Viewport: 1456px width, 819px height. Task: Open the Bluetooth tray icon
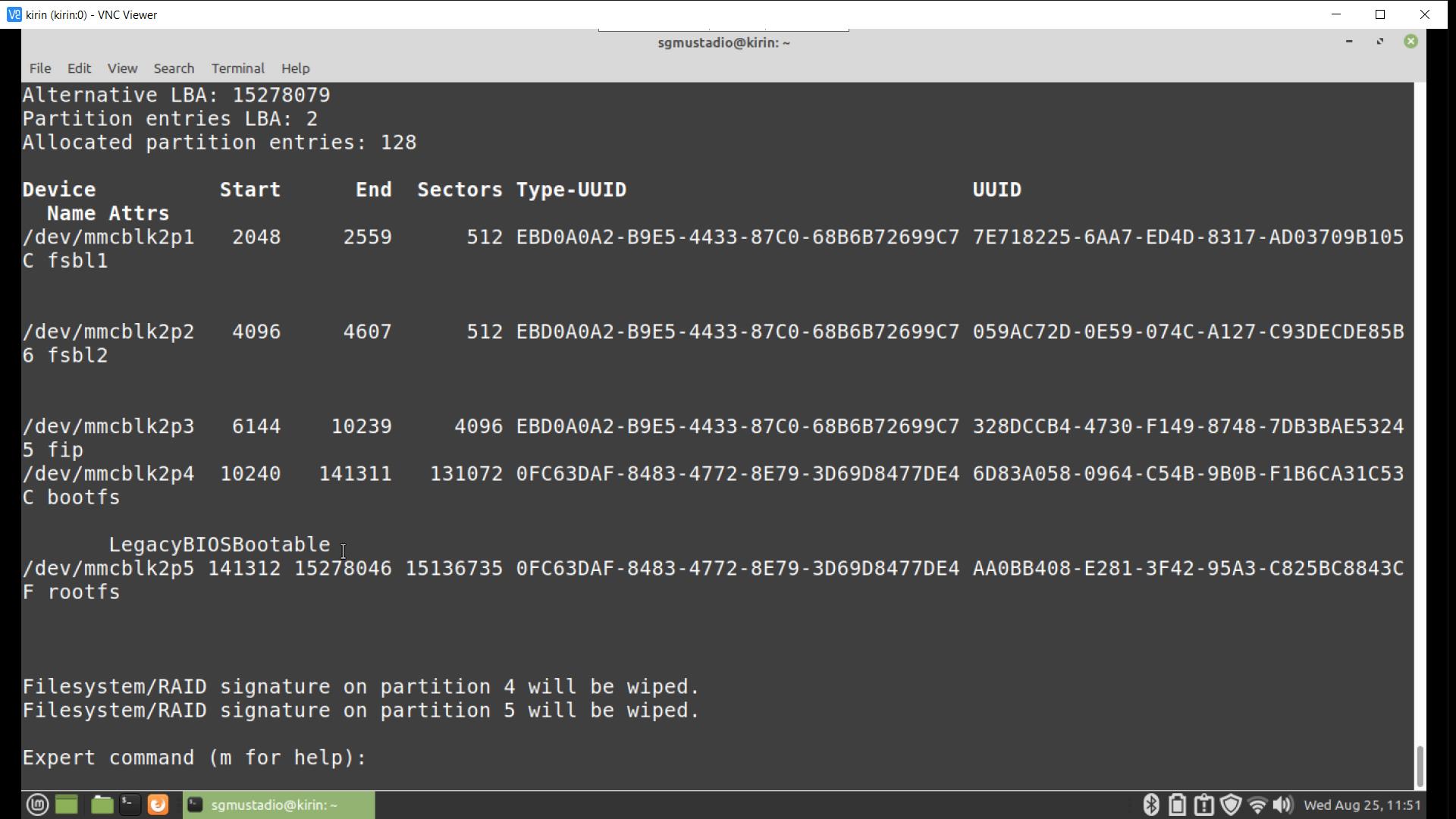pos(1150,805)
